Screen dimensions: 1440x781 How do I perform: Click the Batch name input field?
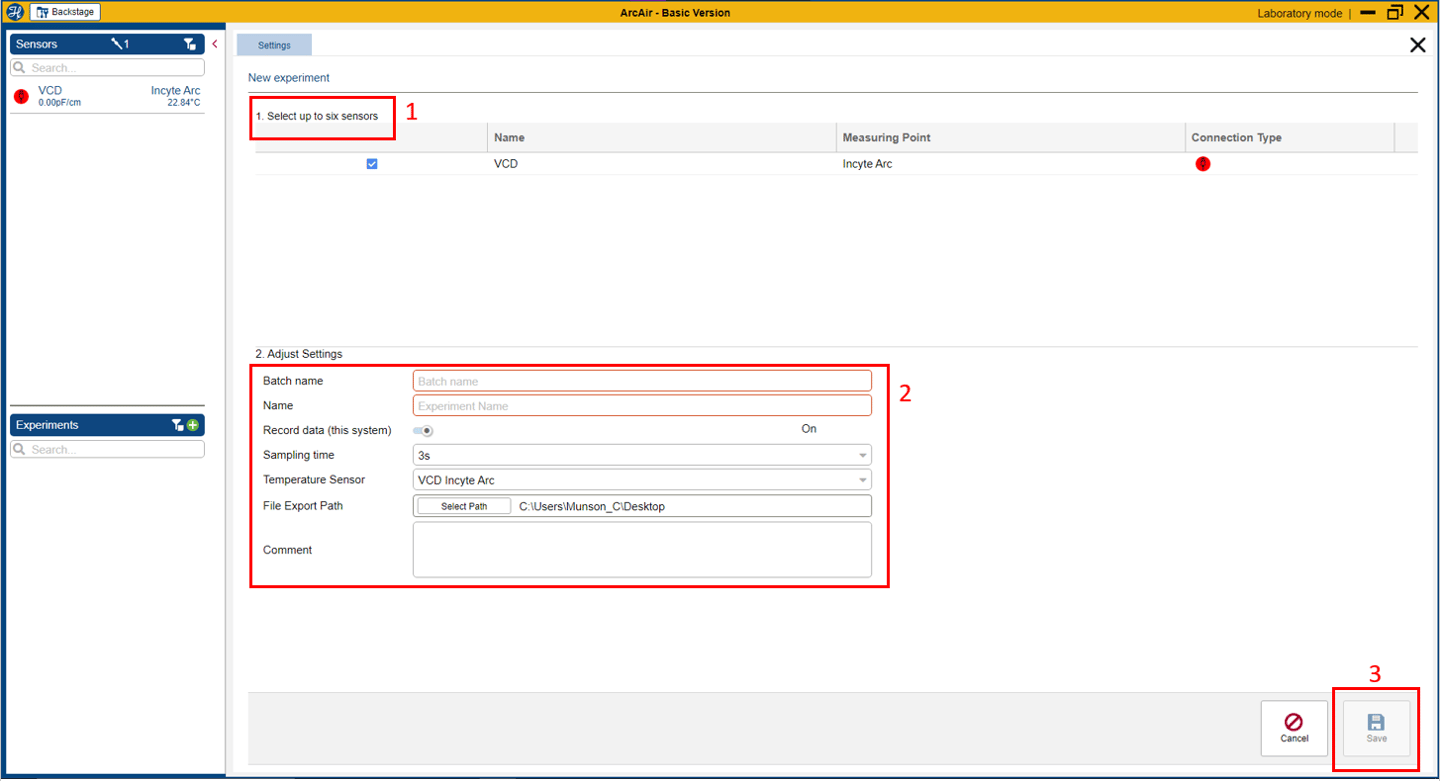pyautogui.click(x=642, y=381)
